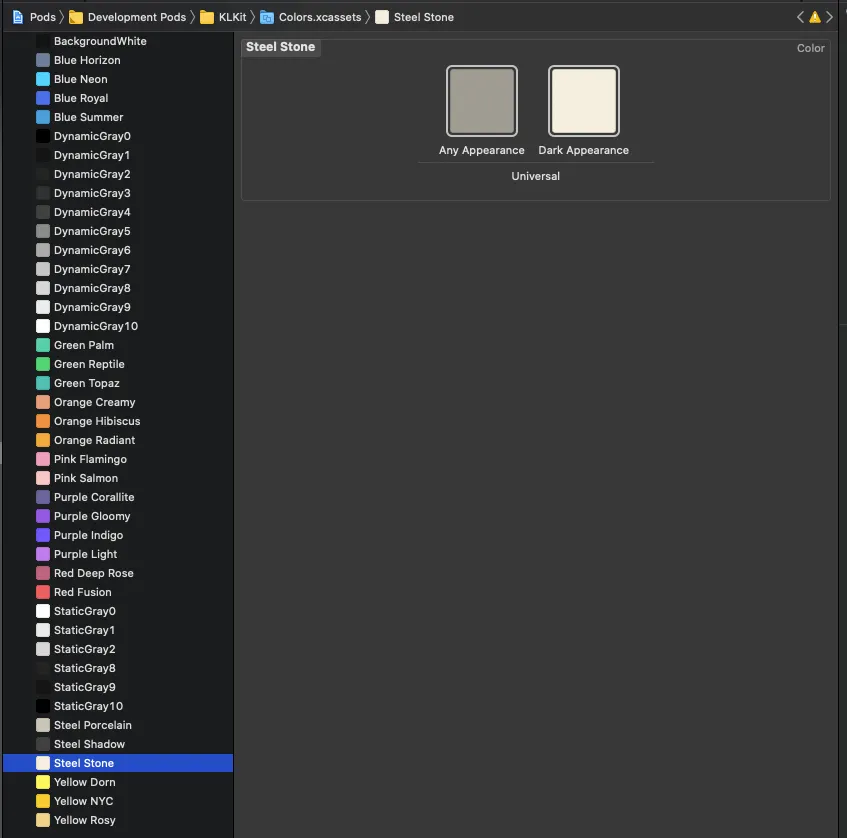This screenshot has width=847, height=838.
Task: Select DynamicGray5 in the list
Action: (x=118, y=231)
